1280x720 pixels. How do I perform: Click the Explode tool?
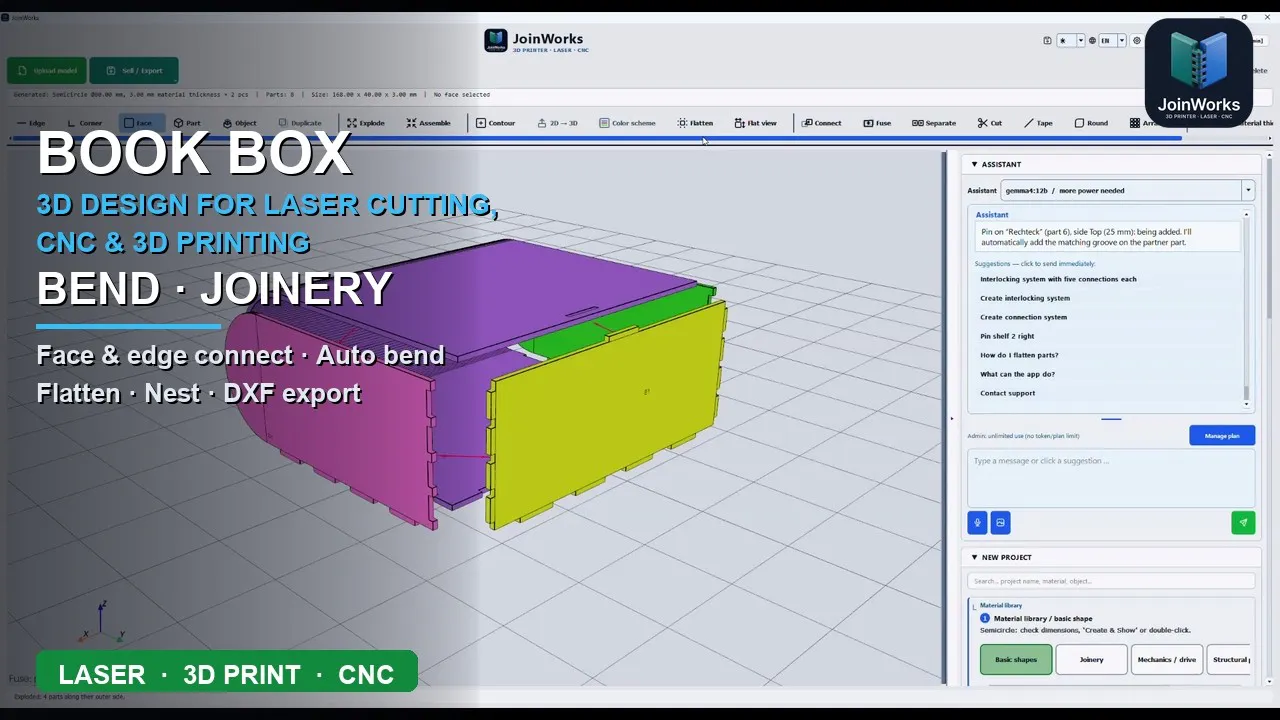coord(365,123)
